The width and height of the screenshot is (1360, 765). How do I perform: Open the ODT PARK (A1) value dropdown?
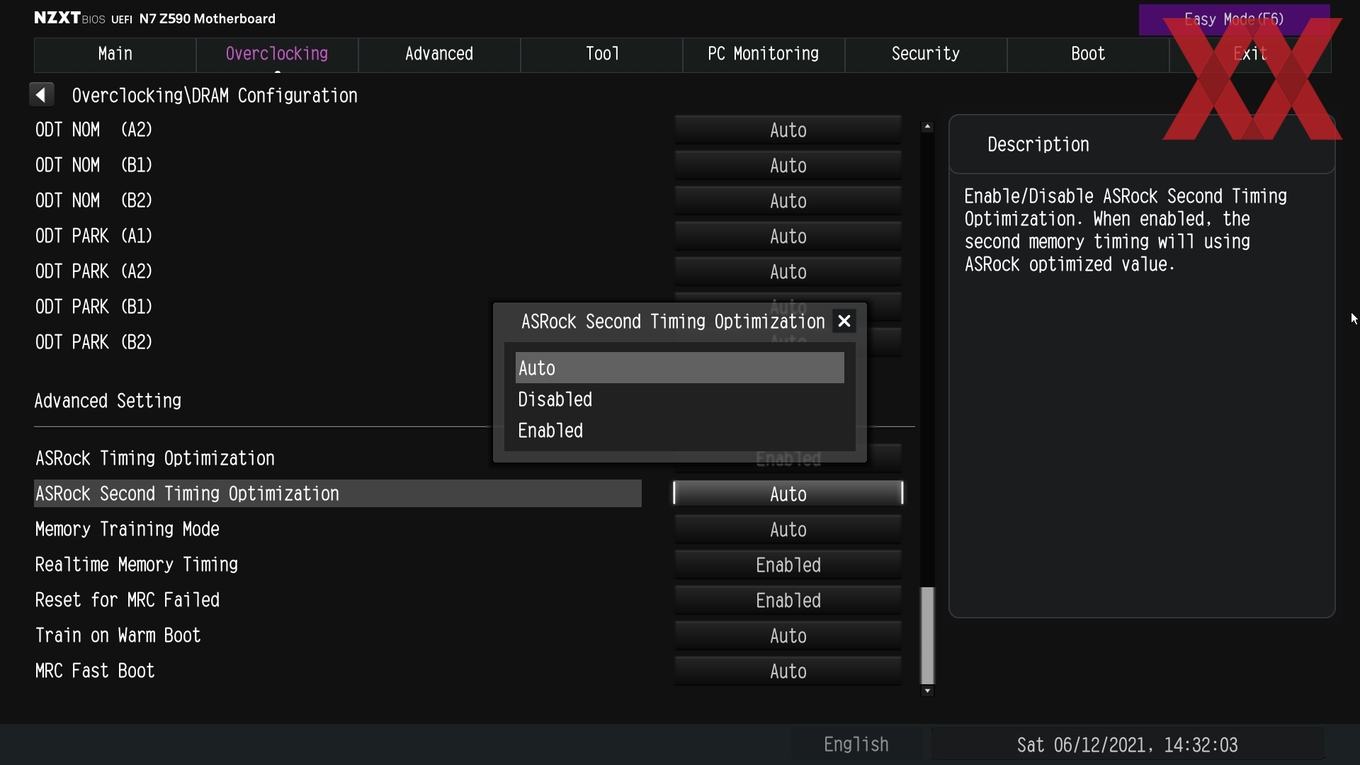(x=788, y=236)
